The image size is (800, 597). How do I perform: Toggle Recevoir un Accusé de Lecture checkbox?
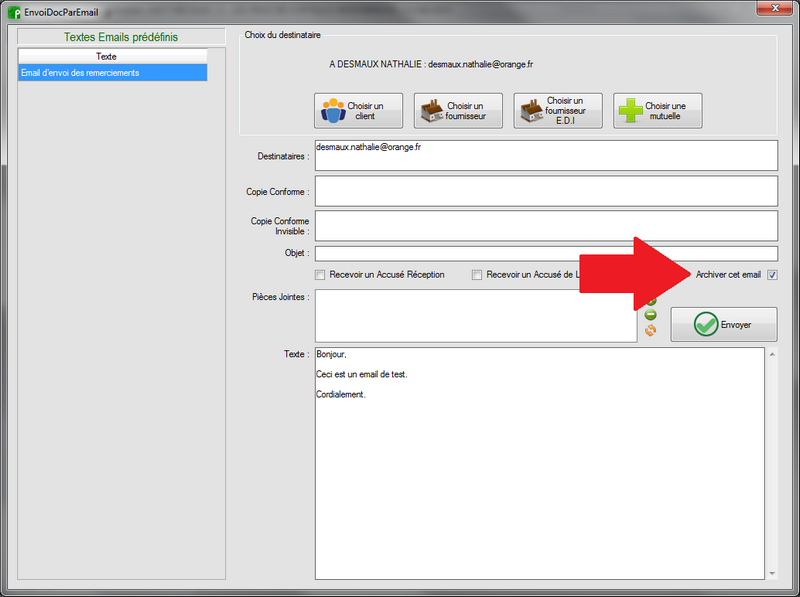click(477, 275)
